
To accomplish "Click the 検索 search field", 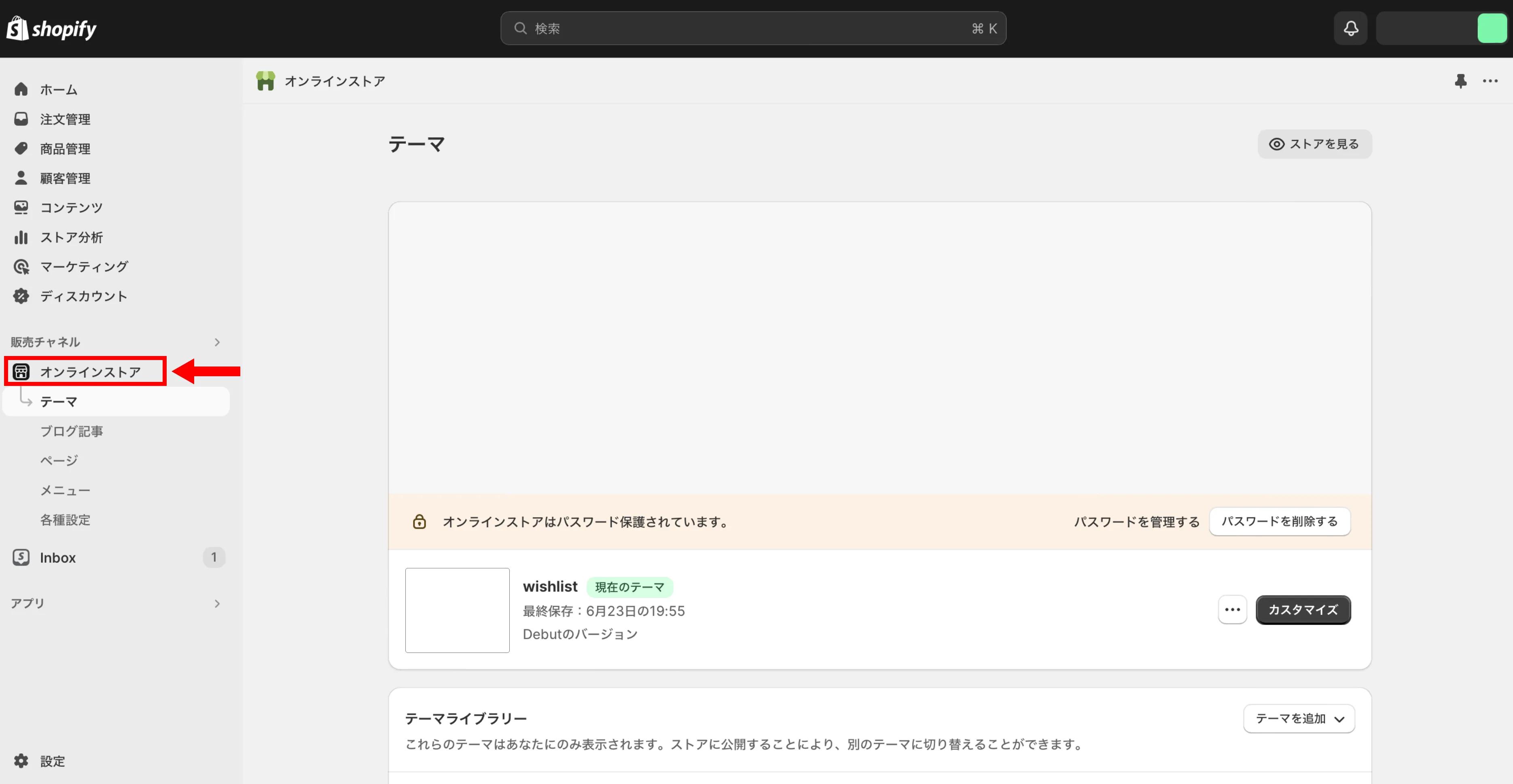I will tap(753, 28).
